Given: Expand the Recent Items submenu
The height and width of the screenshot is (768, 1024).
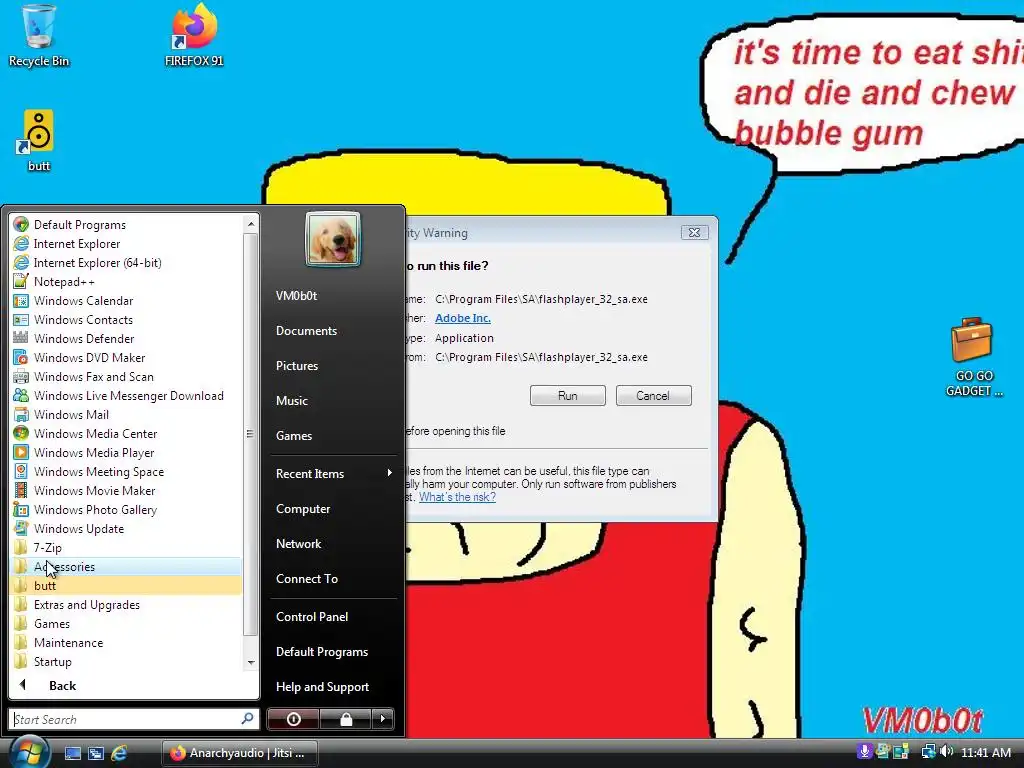Looking at the screenshot, I should tap(333, 473).
